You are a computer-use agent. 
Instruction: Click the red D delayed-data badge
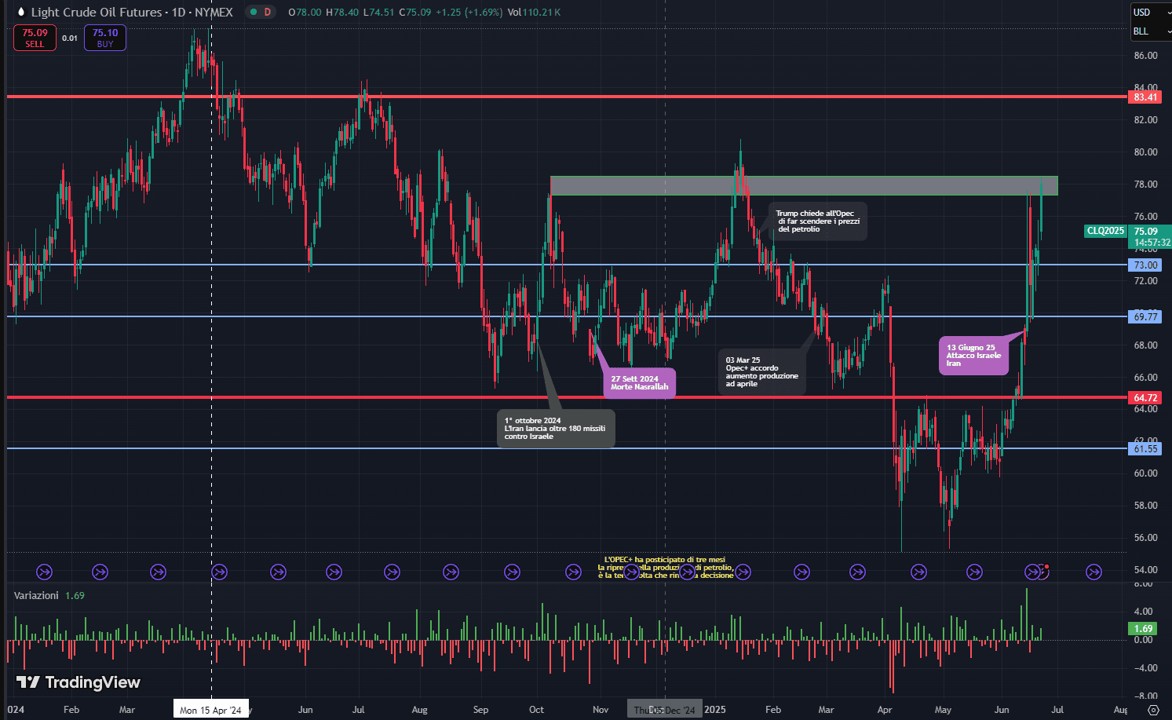pyautogui.click(x=268, y=12)
